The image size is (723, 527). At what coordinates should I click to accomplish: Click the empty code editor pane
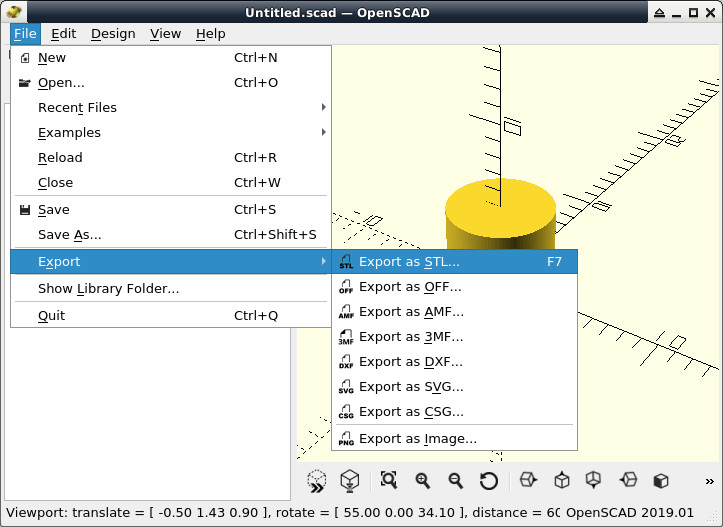[x=148, y=413]
